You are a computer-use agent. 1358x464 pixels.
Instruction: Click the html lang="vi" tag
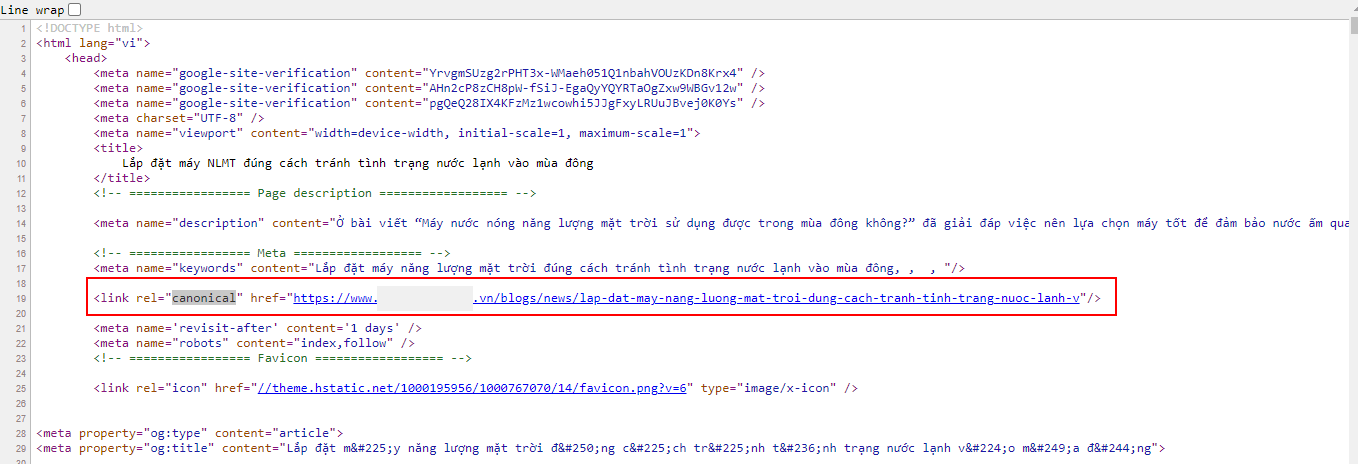click(93, 43)
